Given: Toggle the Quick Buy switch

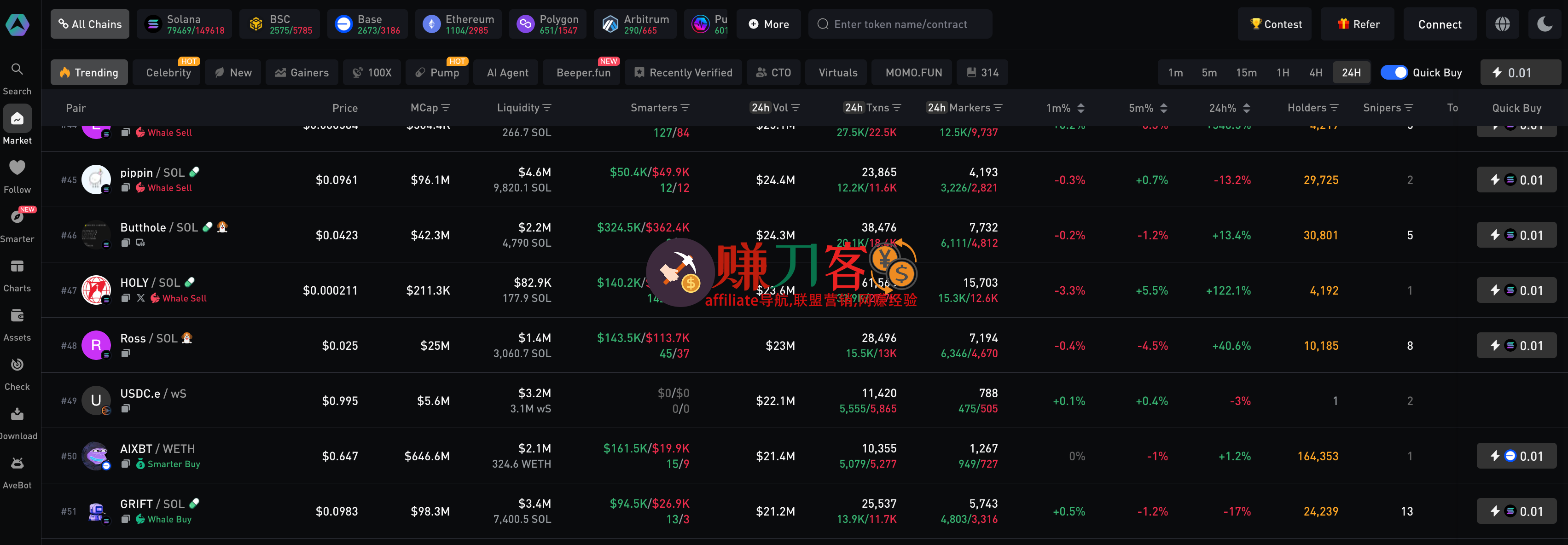Looking at the screenshot, I should 1394,72.
